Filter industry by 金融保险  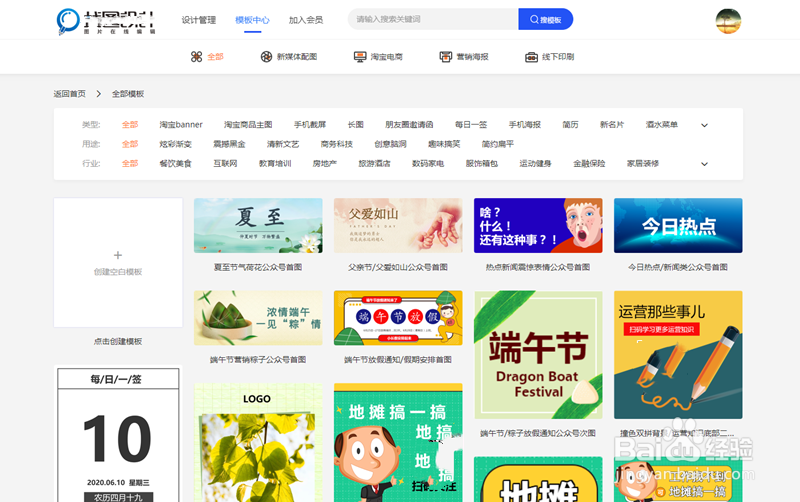pos(589,163)
